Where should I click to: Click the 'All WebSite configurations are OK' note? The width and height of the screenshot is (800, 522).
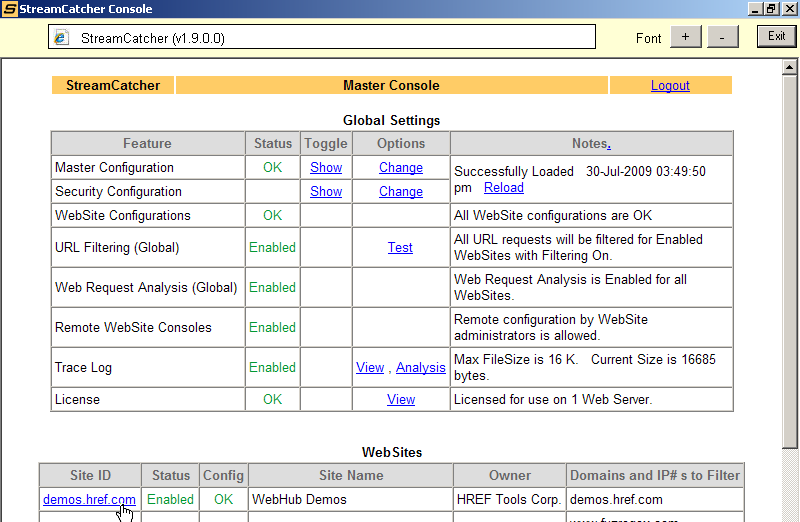[x=553, y=215]
